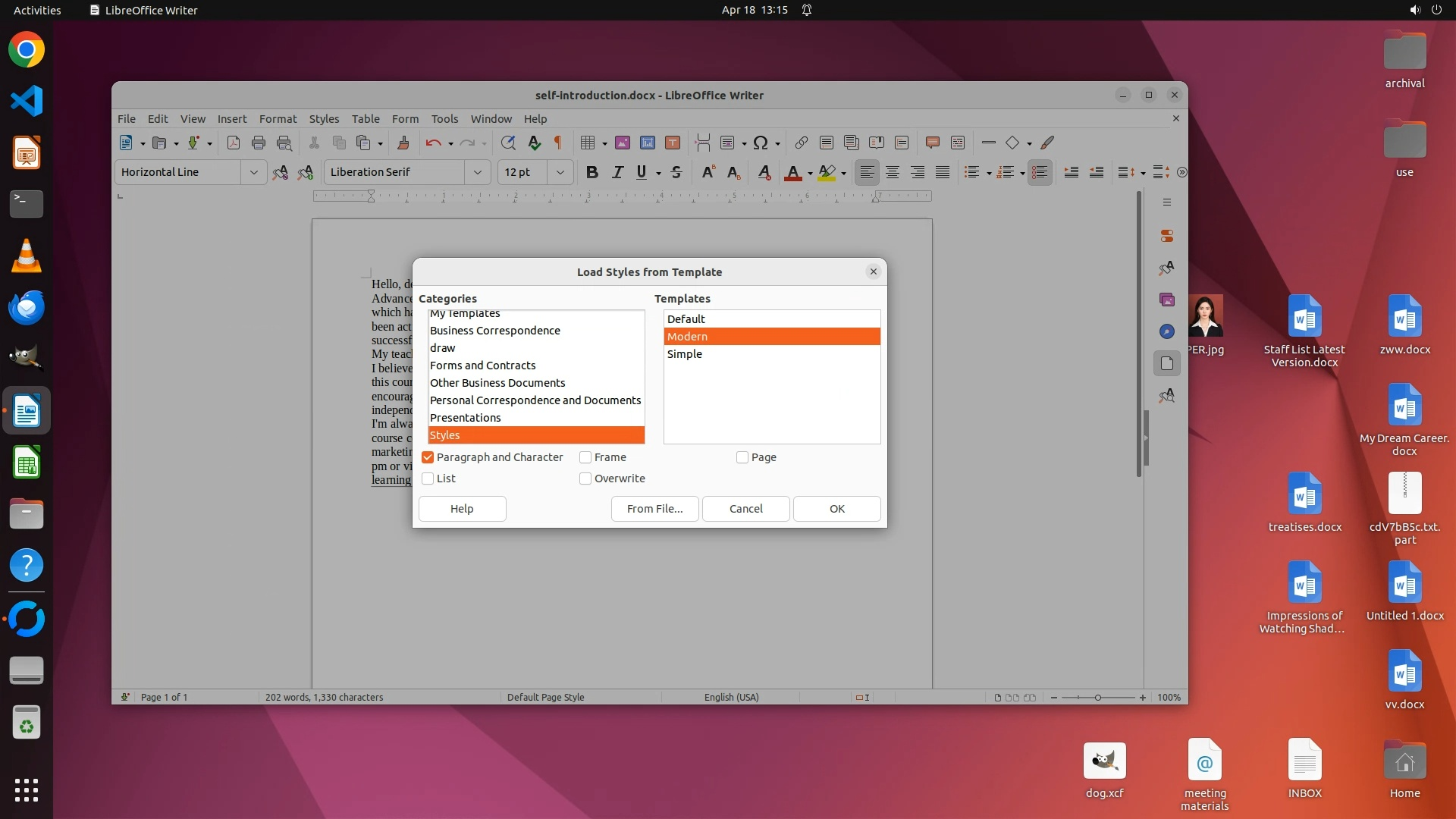
Task: Expand the paragraph style dropdown
Action: pyautogui.click(x=254, y=173)
